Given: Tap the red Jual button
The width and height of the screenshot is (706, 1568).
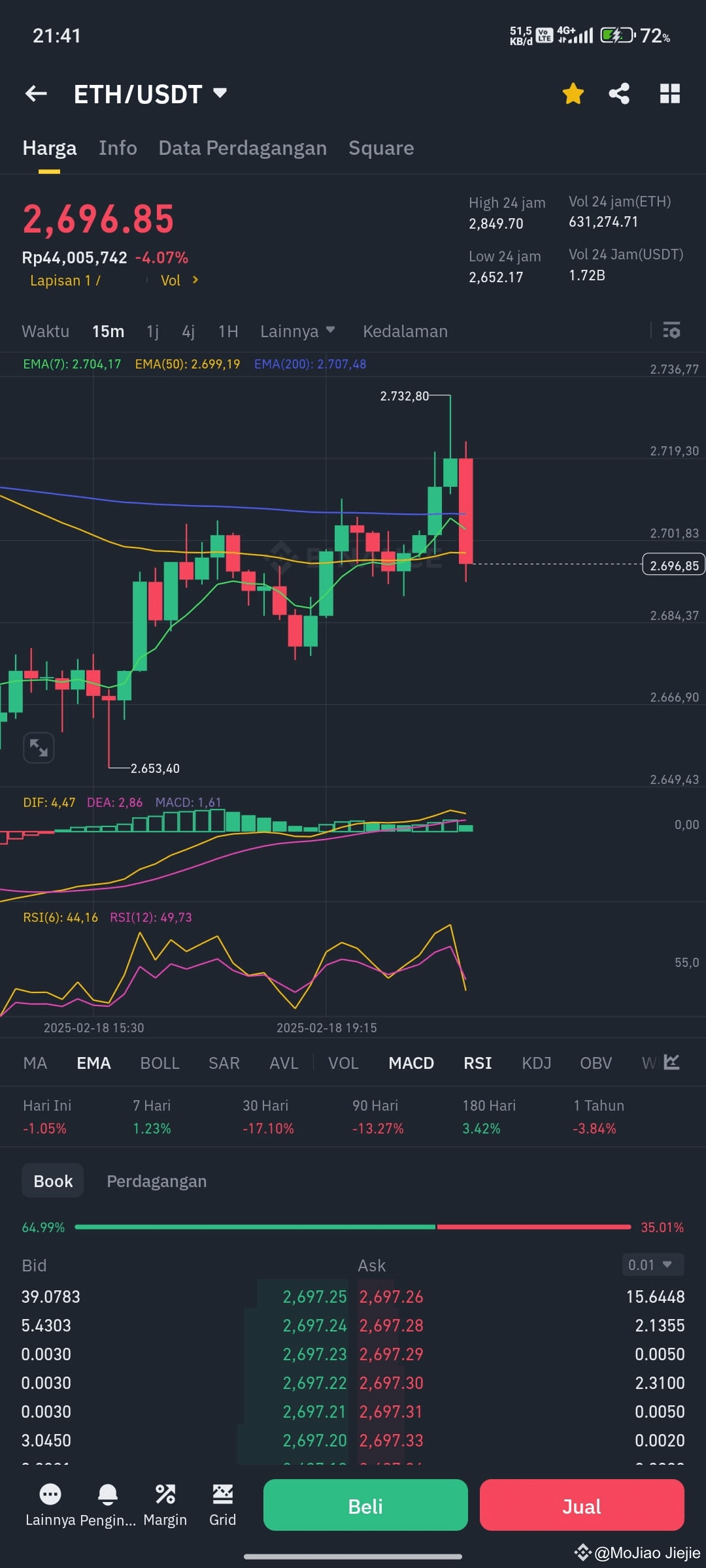Looking at the screenshot, I should pos(582,1505).
